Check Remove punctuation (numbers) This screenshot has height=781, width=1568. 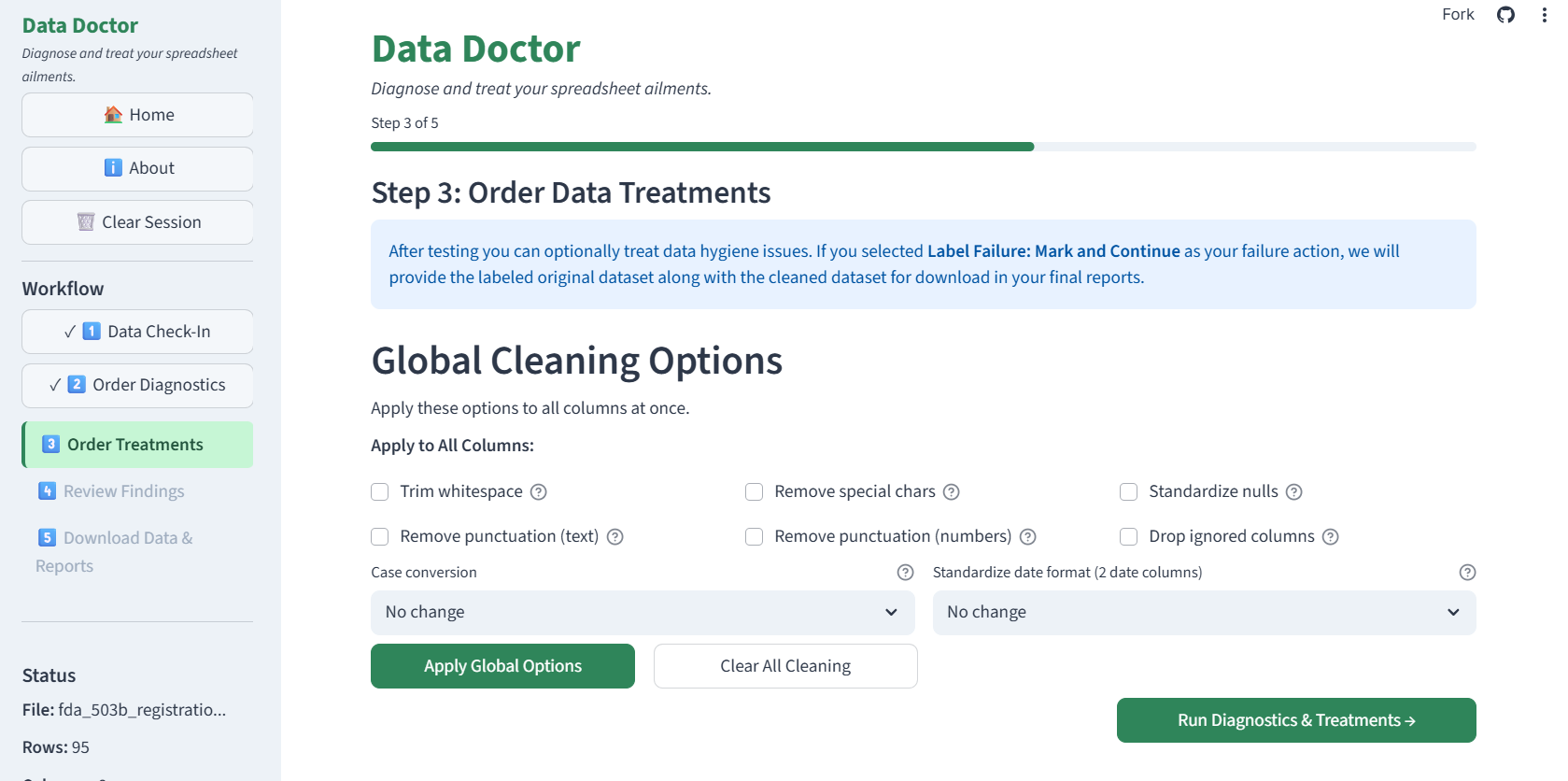[754, 536]
